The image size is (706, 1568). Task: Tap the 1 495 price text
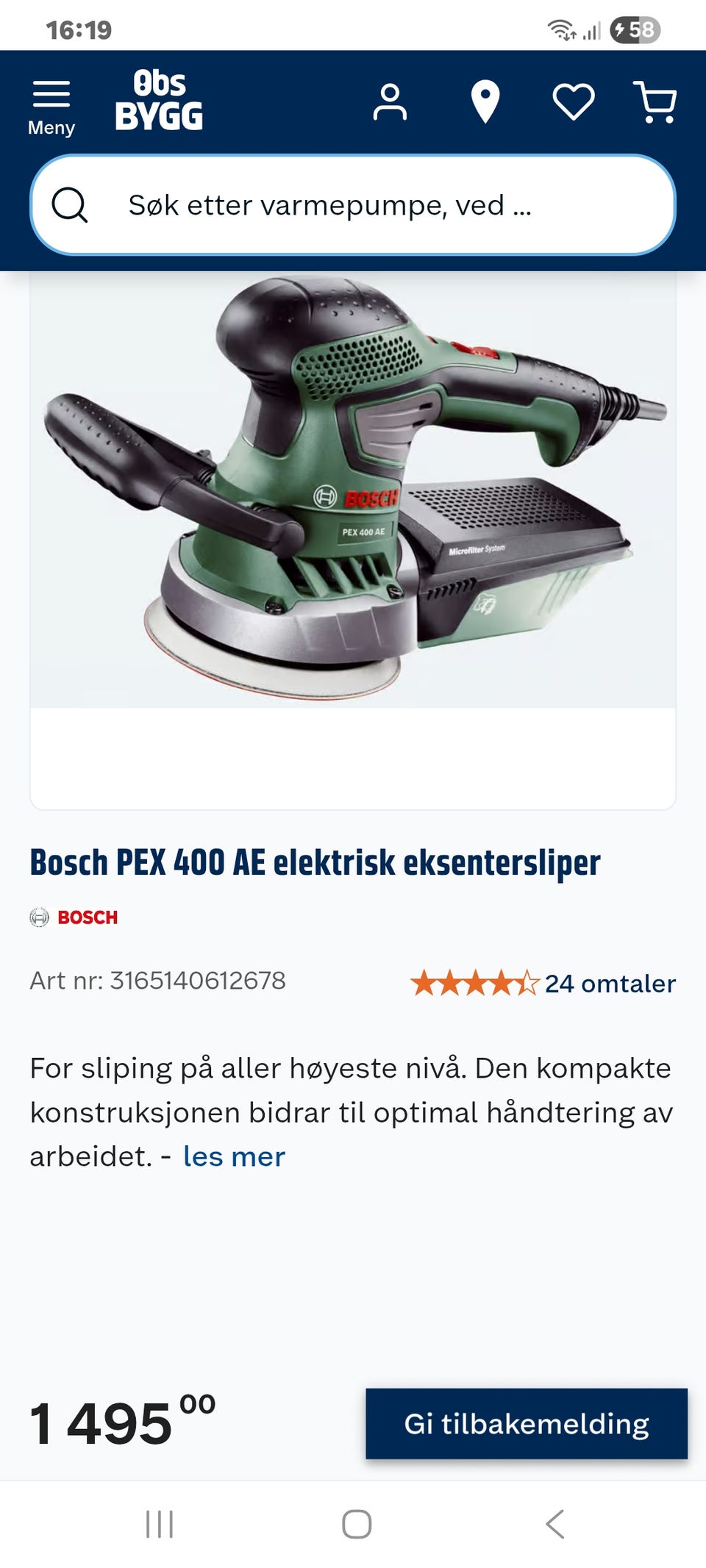coord(123,1422)
